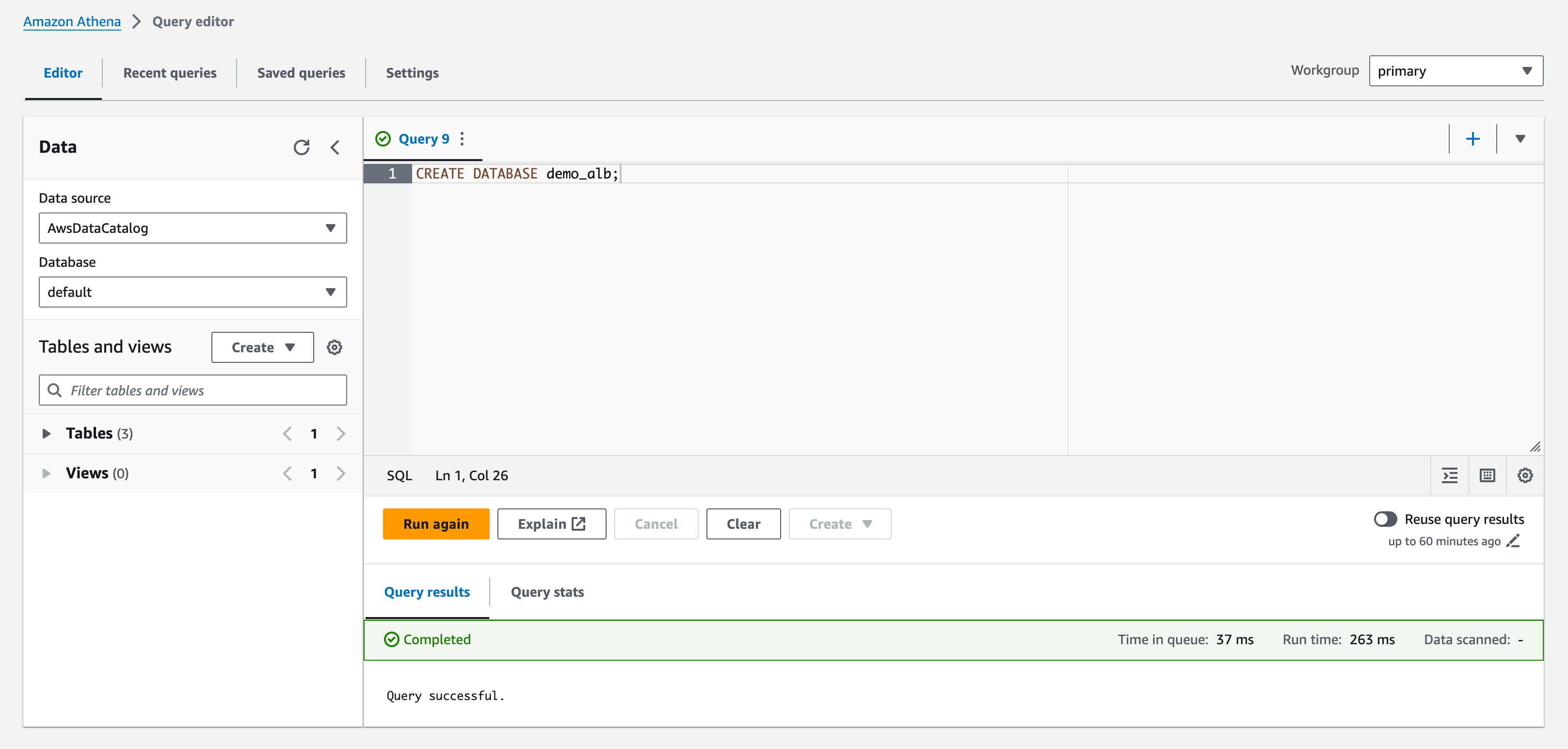Refresh the Data panel

[x=301, y=147]
